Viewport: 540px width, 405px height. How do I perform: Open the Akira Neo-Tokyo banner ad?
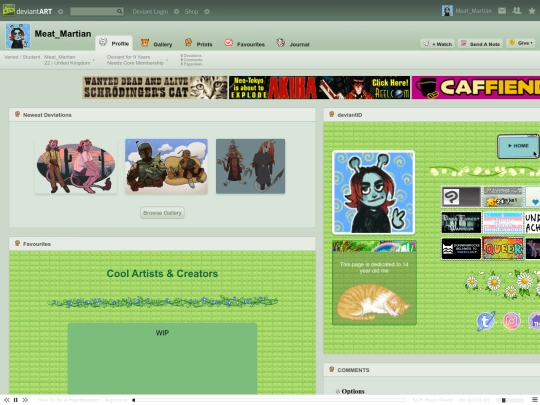[x=319, y=87]
